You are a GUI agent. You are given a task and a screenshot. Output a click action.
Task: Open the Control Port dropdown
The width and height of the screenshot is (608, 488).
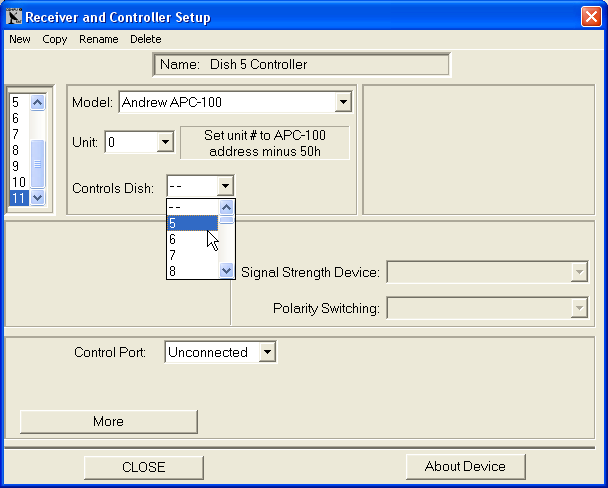point(266,352)
